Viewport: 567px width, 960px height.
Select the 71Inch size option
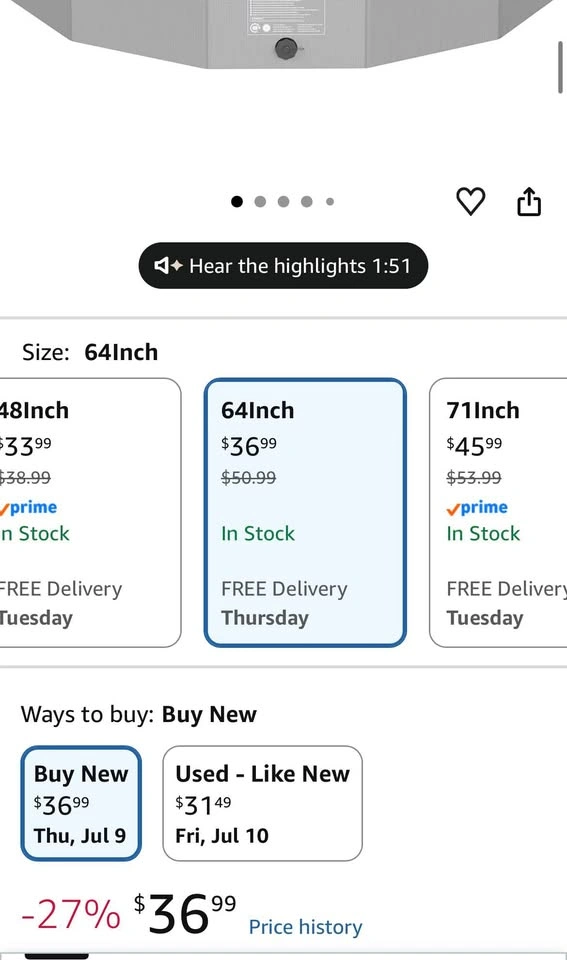tap(498, 512)
